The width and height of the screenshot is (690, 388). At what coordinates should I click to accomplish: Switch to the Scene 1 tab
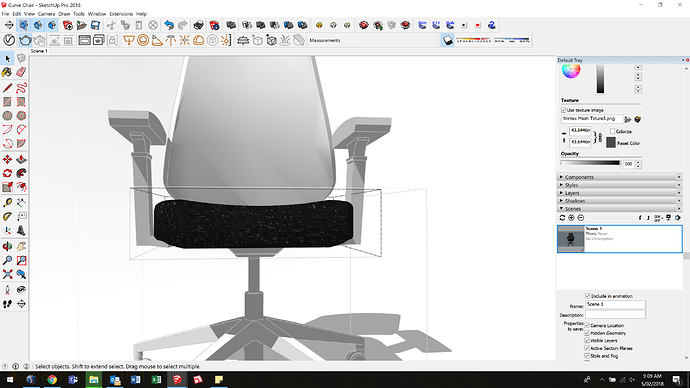pyautogui.click(x=39, y=51)
